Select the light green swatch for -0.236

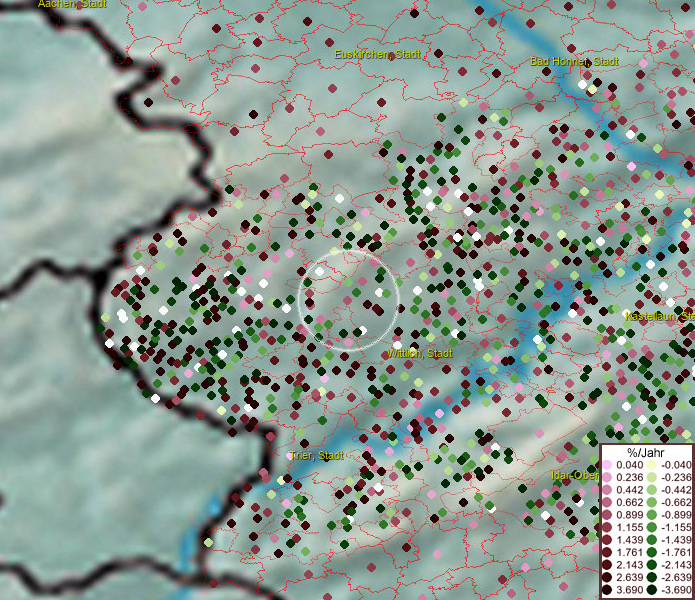pyautogui.click(x=652, y=477)
